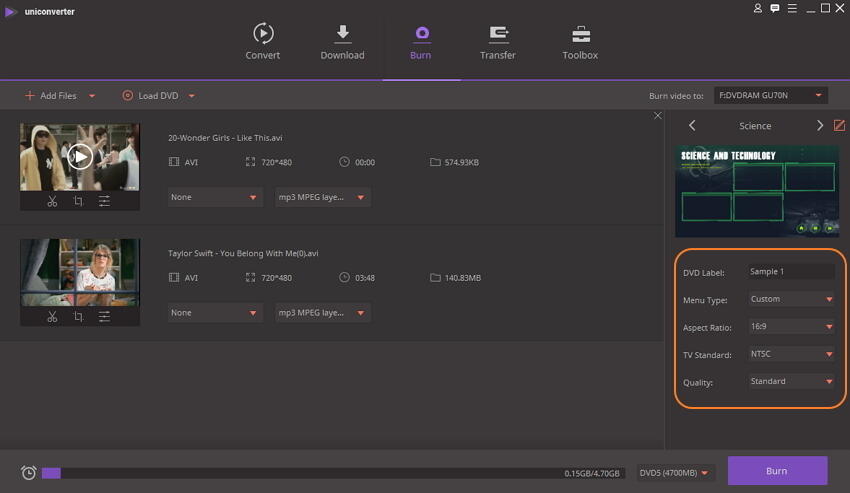Open audio track dropdown for Wonder Girls video

(x=323, y=197)
